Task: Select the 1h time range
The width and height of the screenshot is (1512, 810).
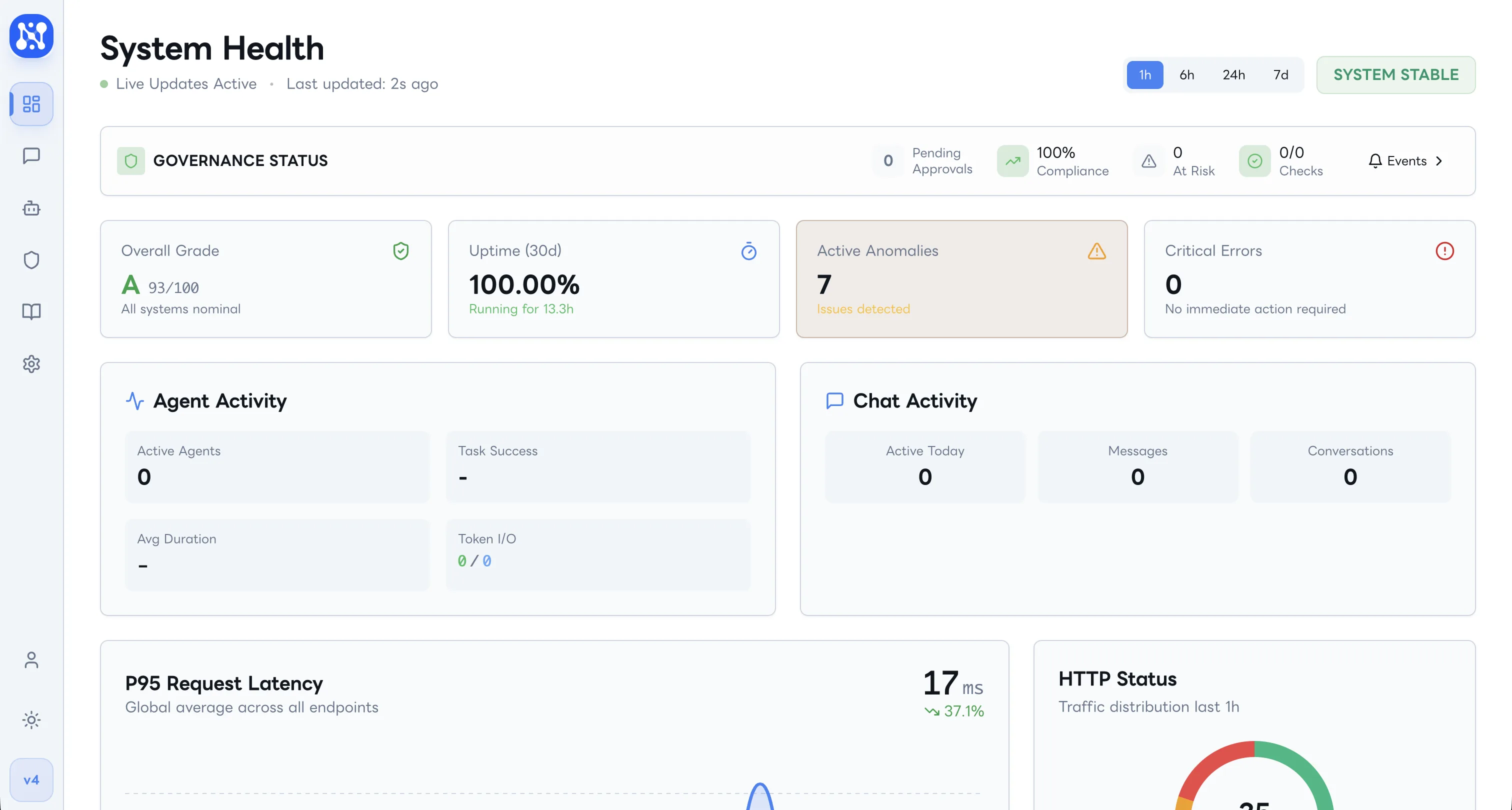Action: point(1144,74)
